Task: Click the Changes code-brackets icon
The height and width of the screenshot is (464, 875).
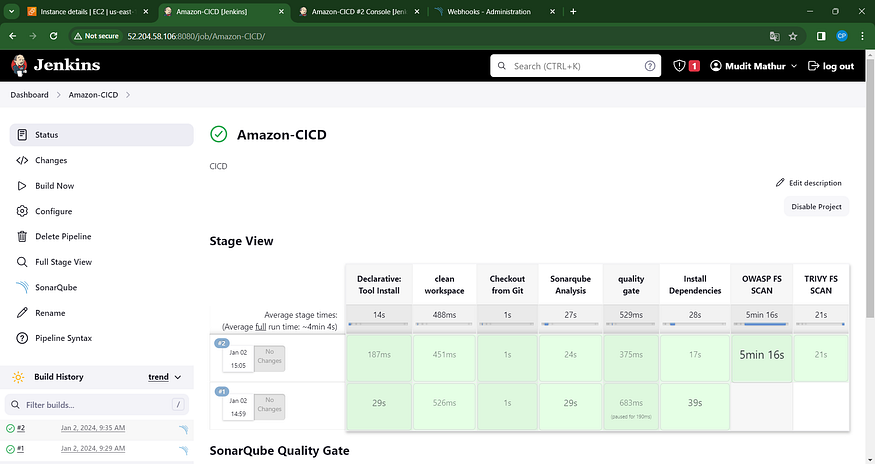Action: pyautogui.click(x=22, y=160)
